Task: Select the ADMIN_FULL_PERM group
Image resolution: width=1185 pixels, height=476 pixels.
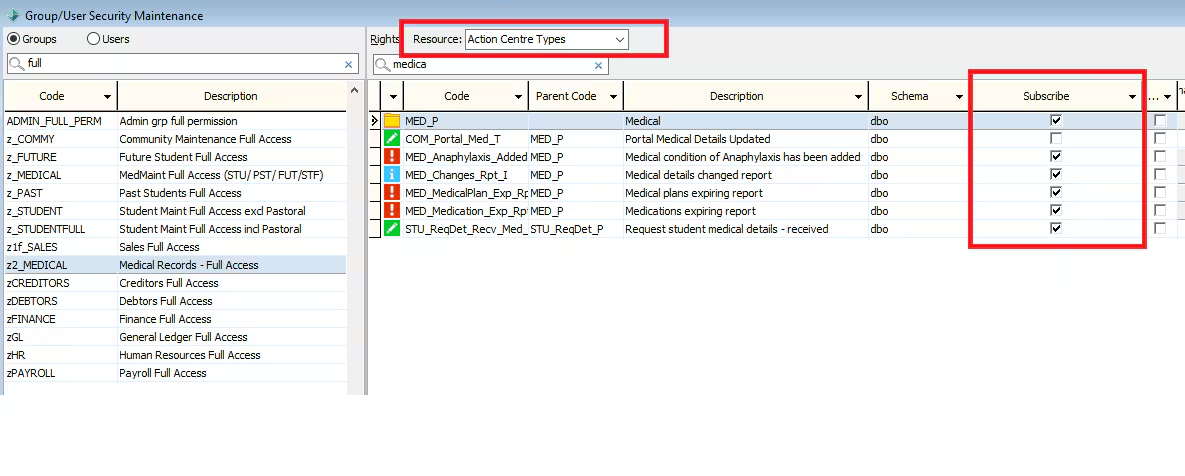Action: [x=175, y=120]
